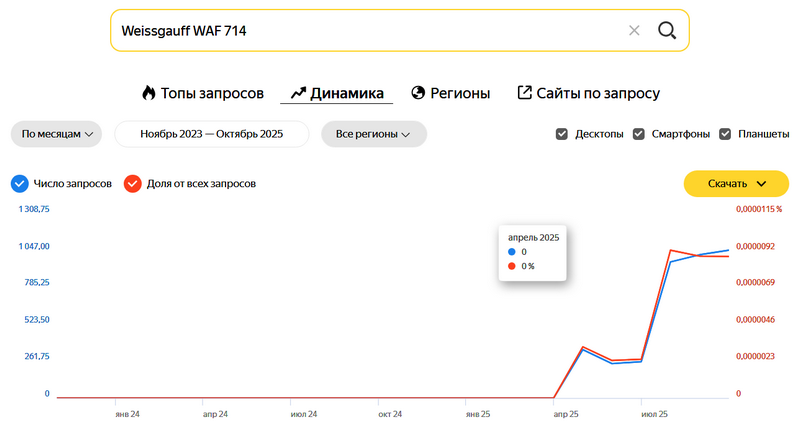
Task: Switch to the Регионы tab
Action: pos(460,93)
